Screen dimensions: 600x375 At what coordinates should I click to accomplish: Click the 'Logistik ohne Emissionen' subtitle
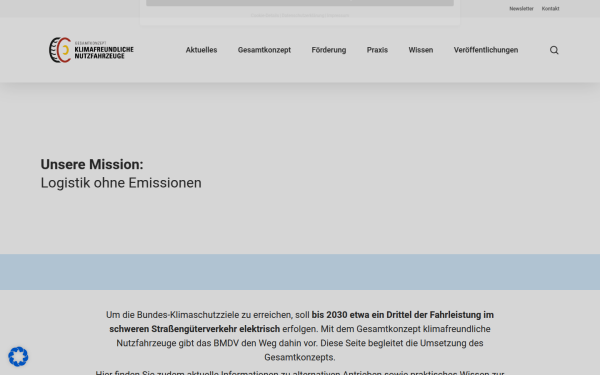[x=121, y=183]
